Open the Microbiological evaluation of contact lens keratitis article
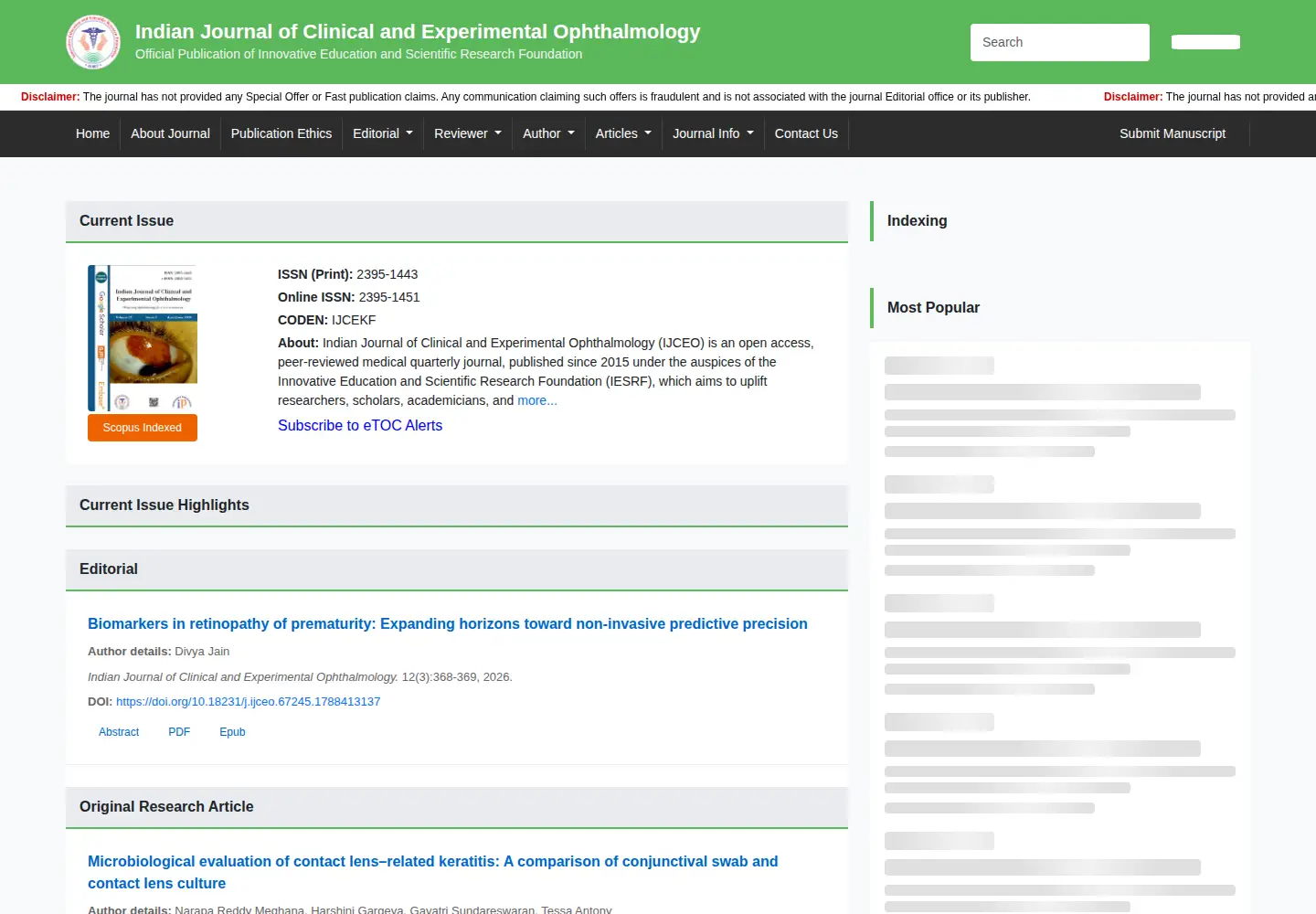Image resolution: width=1316 pixels, height=914 pixels. [433, 872]
